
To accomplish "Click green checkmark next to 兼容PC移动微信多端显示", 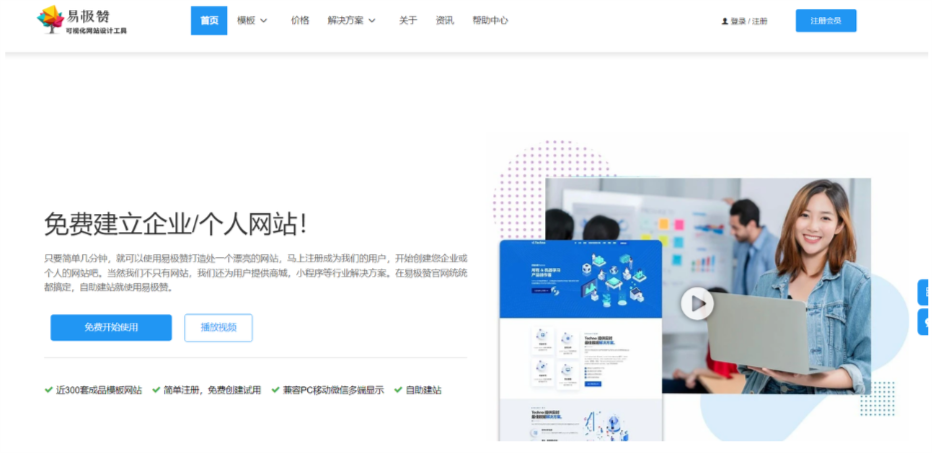I will [275, 390].
